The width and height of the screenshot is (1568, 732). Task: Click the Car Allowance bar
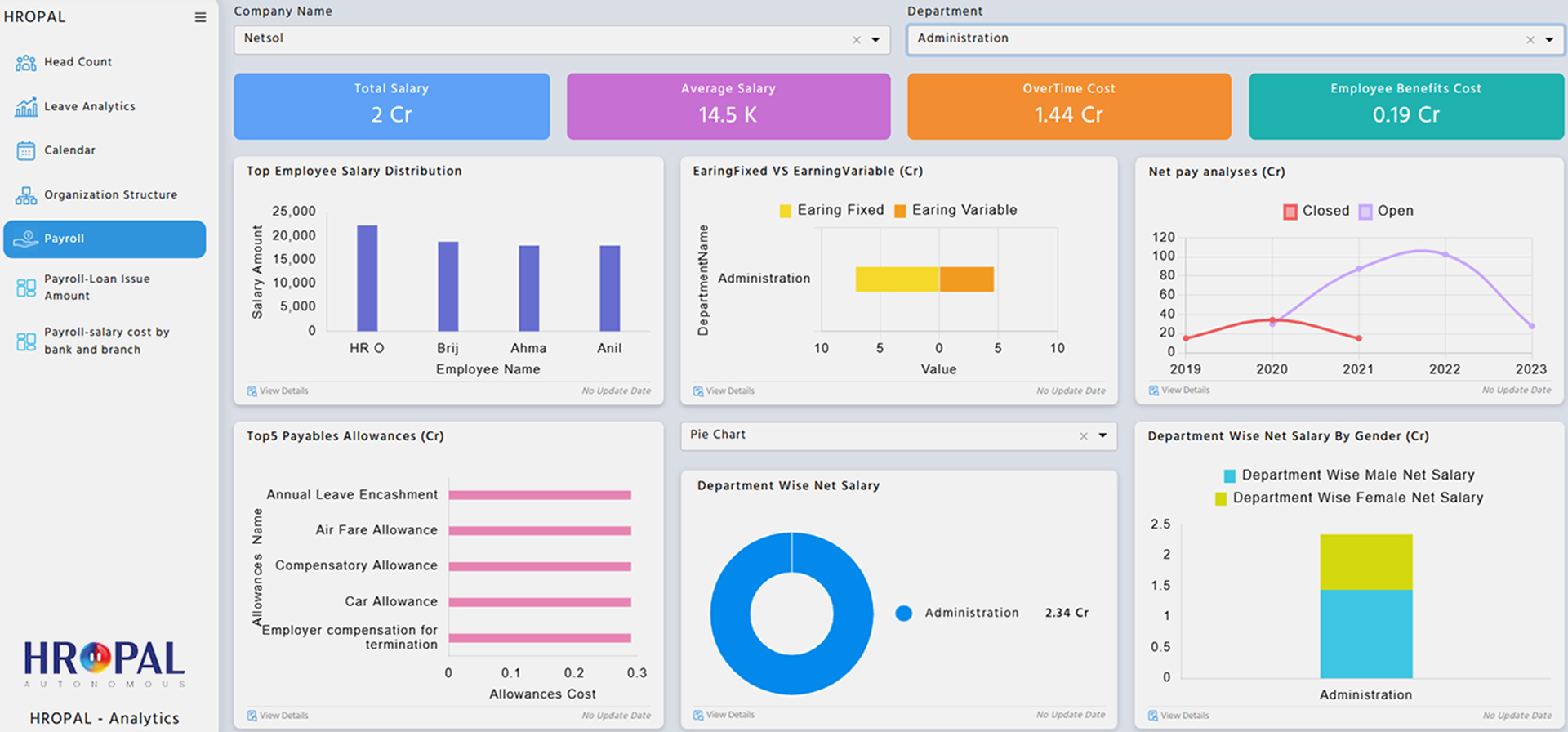click(x=540, y=602)
